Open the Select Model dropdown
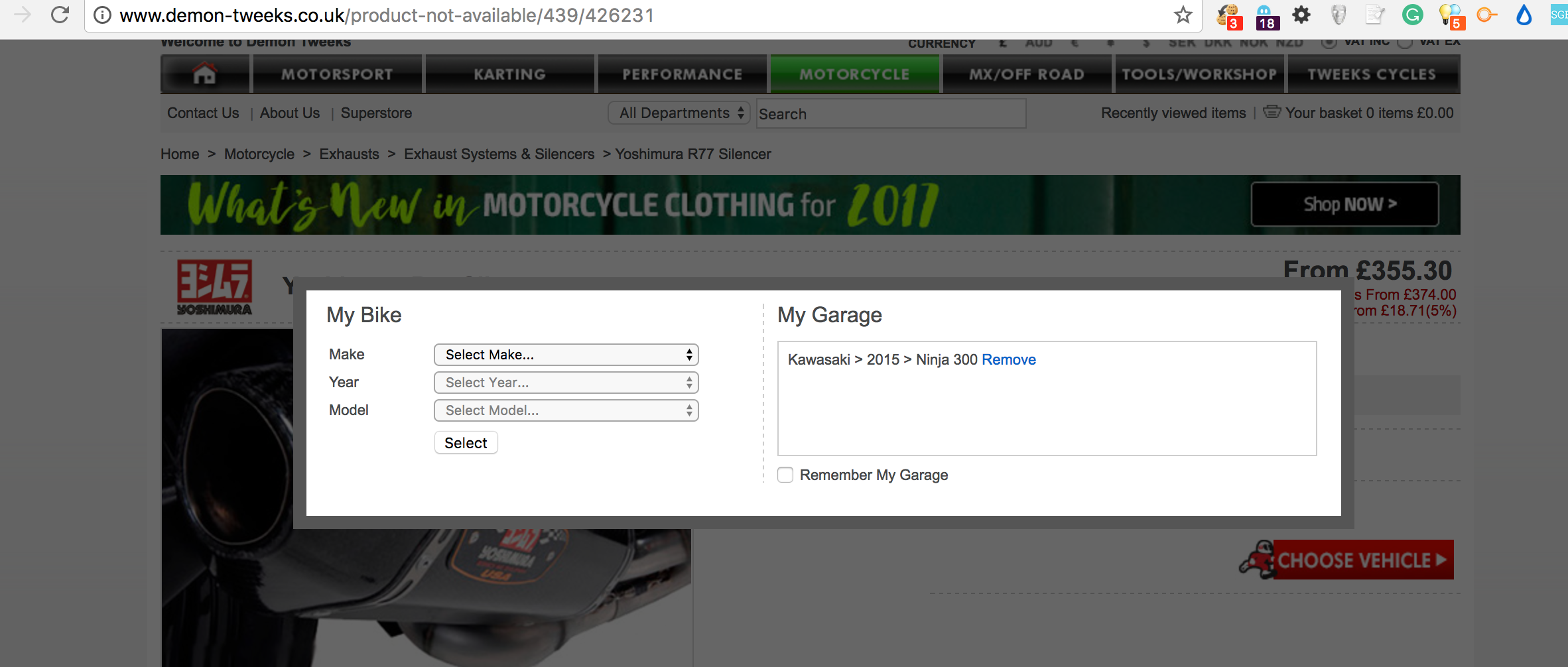1568x667 pixels. [x=566, y=410]
